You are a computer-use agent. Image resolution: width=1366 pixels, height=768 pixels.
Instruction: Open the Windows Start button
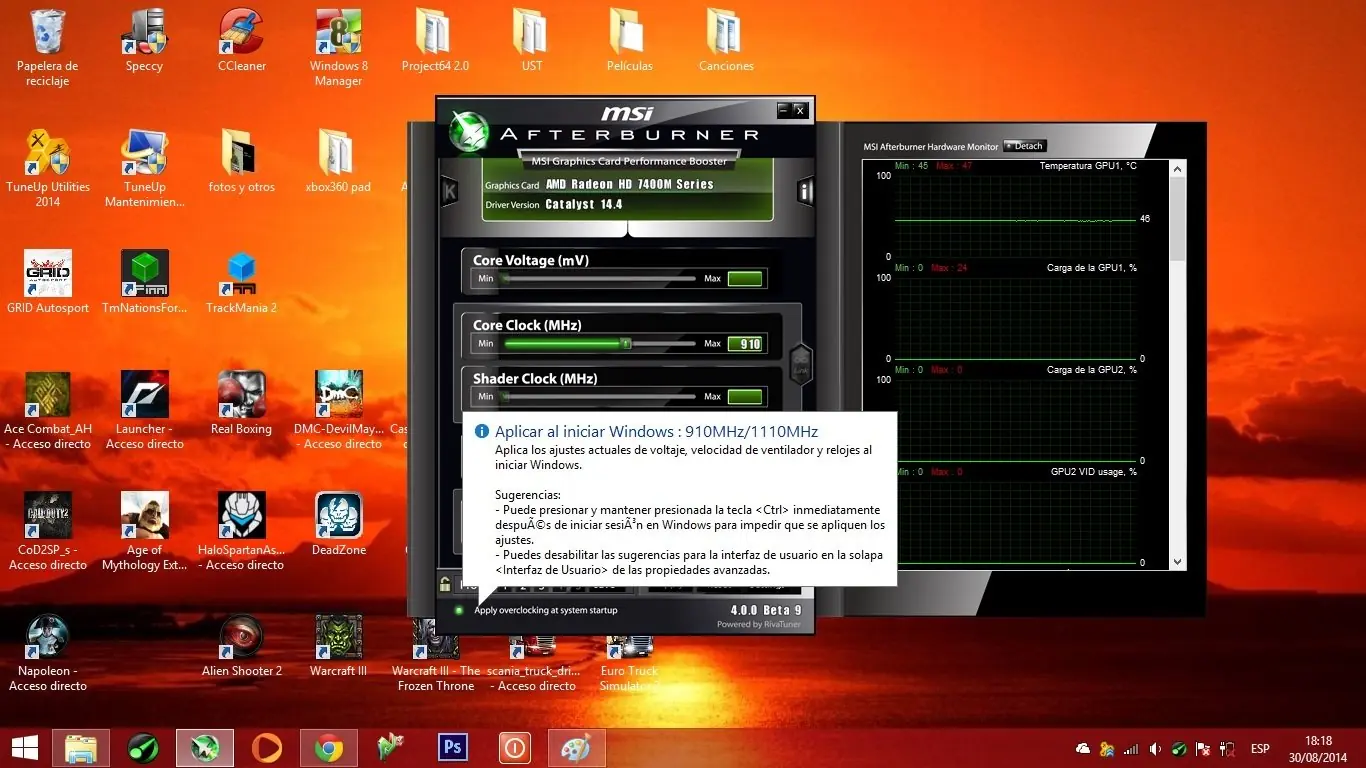[x=25, y=747]
